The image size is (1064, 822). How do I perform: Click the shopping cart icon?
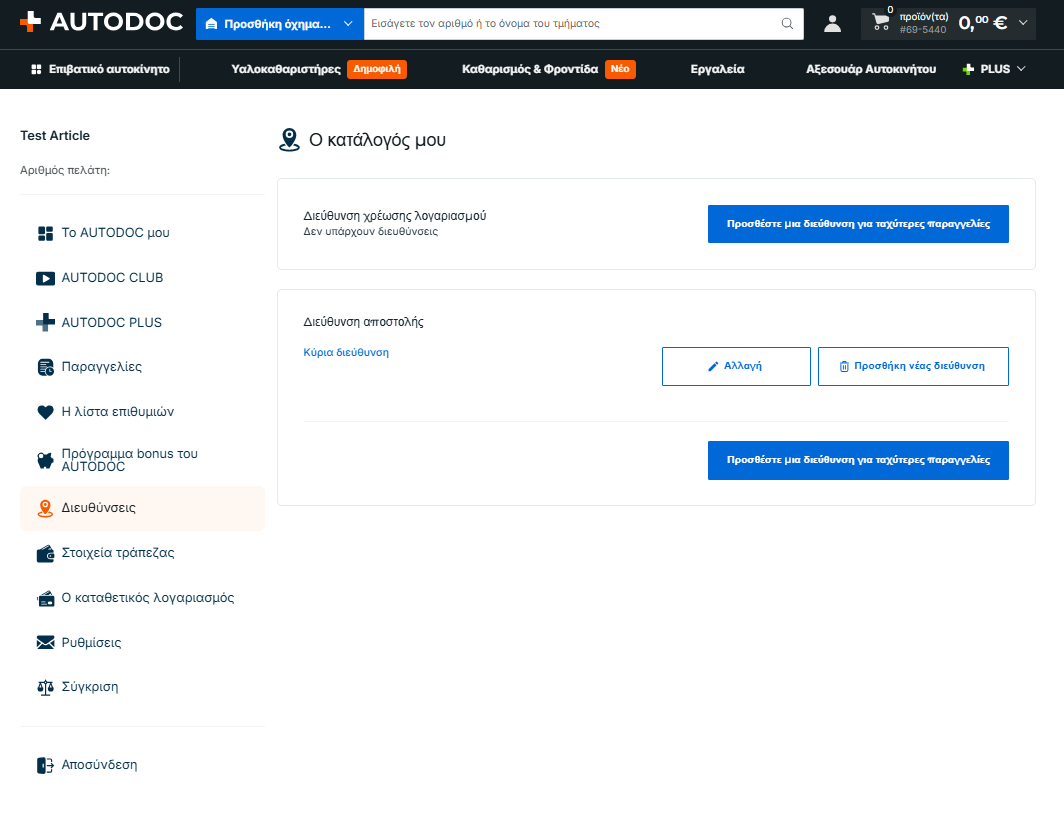(880, 22)
